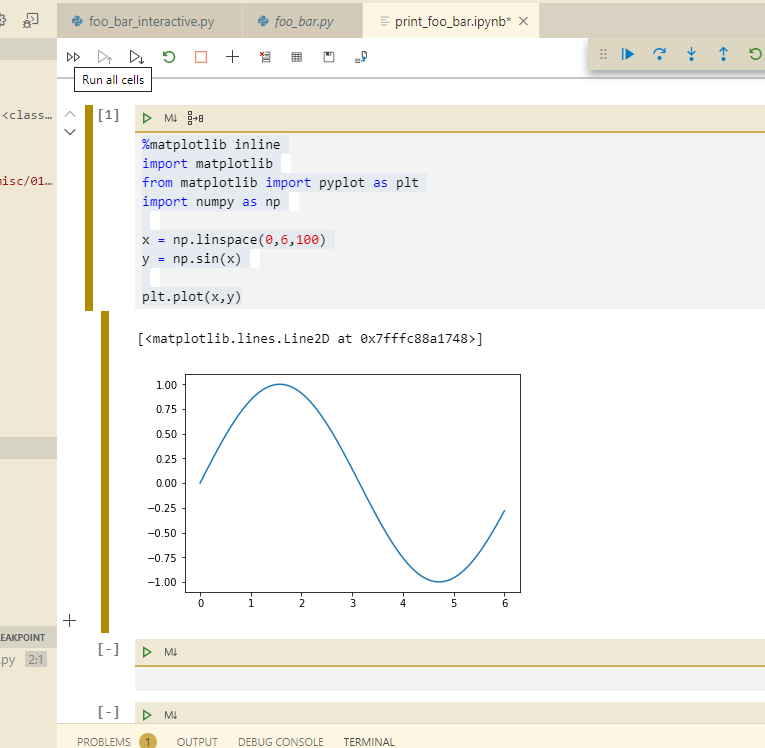This screenshot has width=765, height=748.
Task: Add a cell below using the left-margin plus
Action: click(x=69, y=620)
